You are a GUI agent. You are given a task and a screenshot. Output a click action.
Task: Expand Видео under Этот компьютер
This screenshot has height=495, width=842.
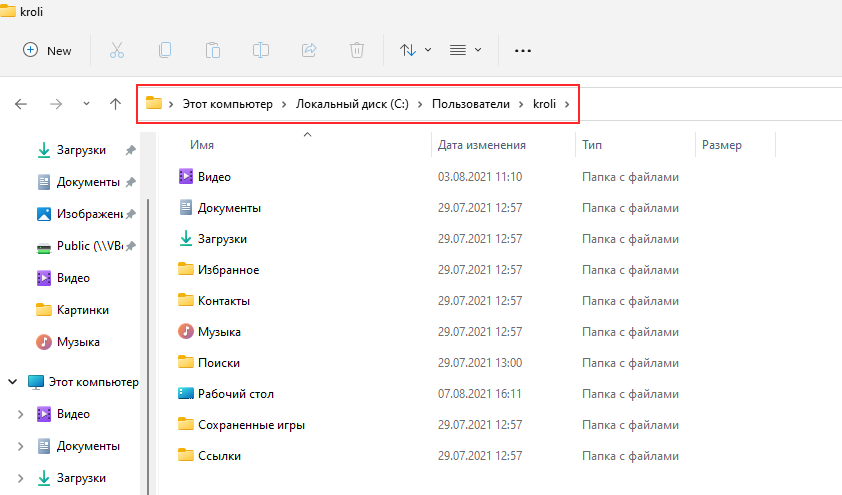[20, 414]
